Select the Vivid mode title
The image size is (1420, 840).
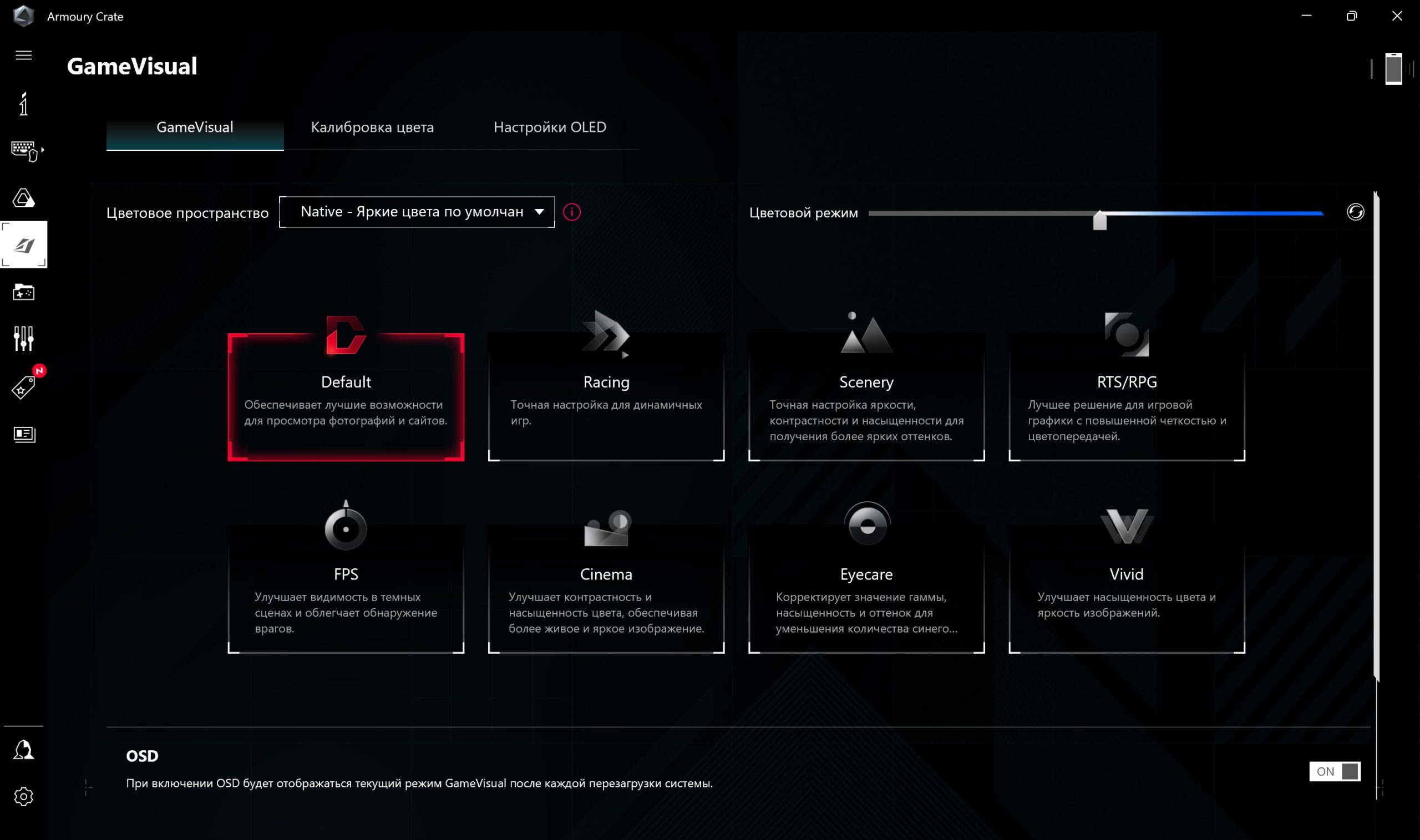click(x=1127, y=574)
